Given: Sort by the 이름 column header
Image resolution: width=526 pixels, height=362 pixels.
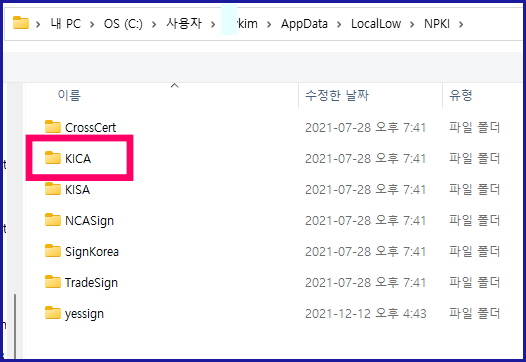Looking at the screenshot, I should point(69,95).
